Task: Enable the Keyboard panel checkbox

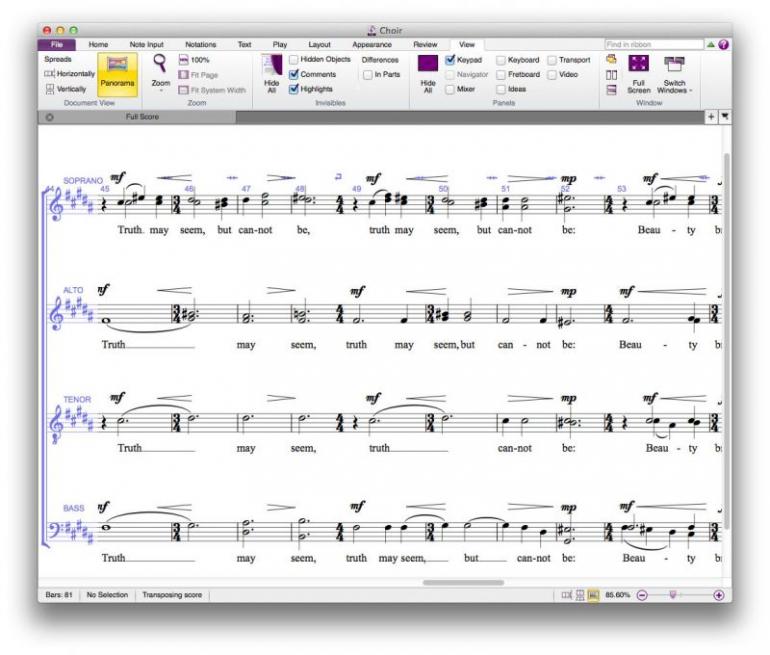Action: tap(500, 60)
